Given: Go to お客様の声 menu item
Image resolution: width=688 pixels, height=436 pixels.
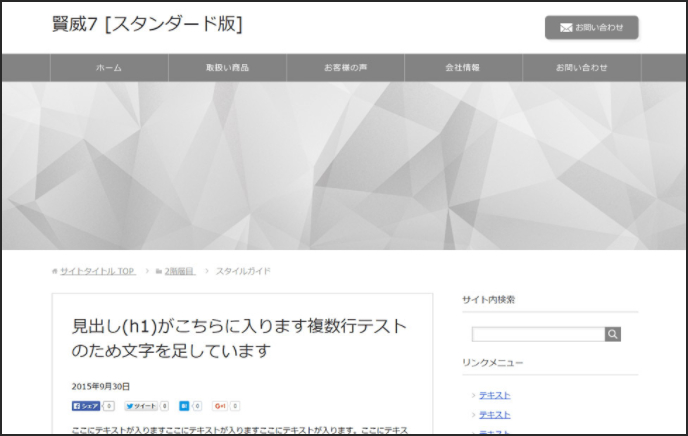Looking at the screenshot, I should point(345,68).
